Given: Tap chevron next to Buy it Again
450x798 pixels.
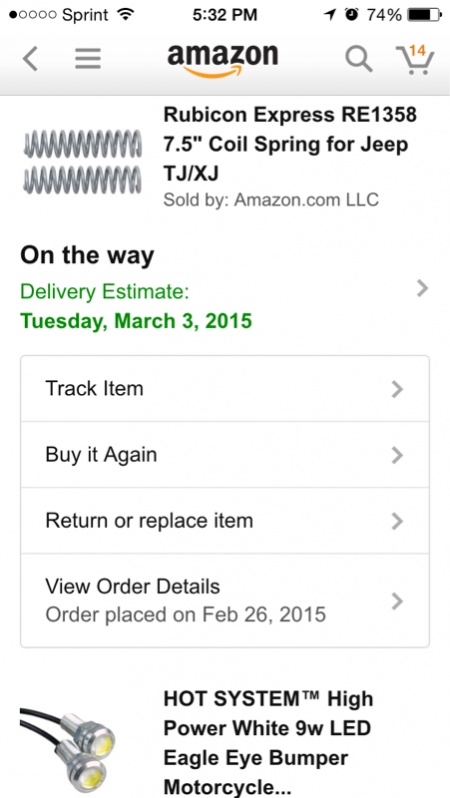Looking at the screenshot, I should 397,455.
